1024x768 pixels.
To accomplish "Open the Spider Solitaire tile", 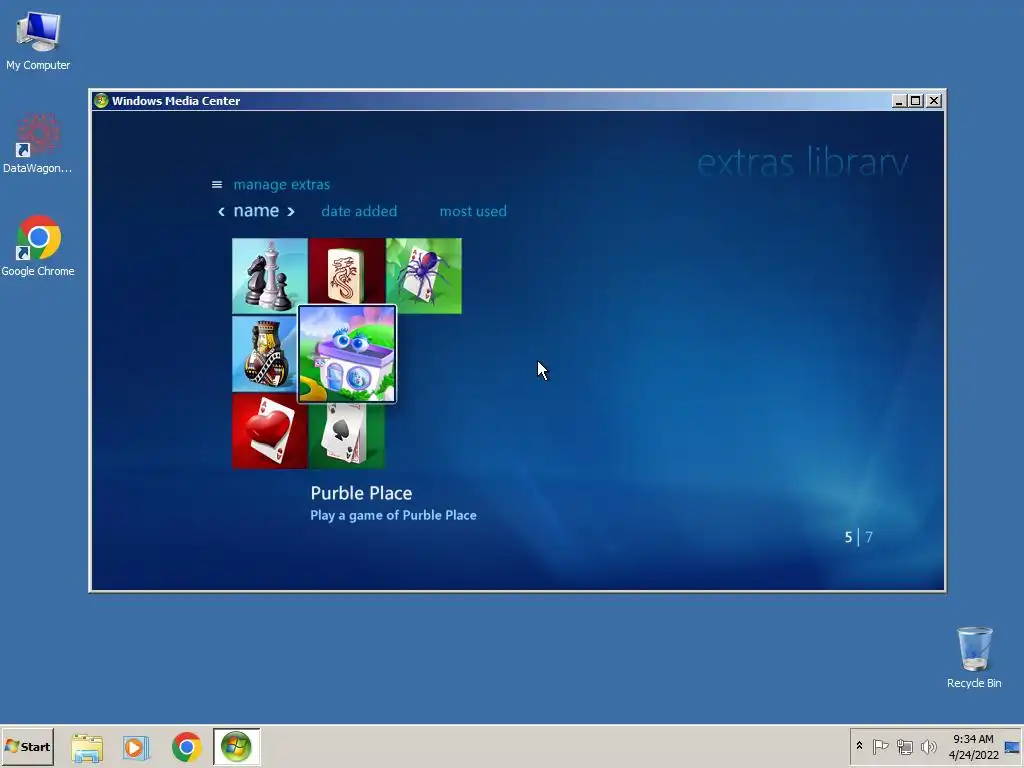I will (x=424, y=276).
